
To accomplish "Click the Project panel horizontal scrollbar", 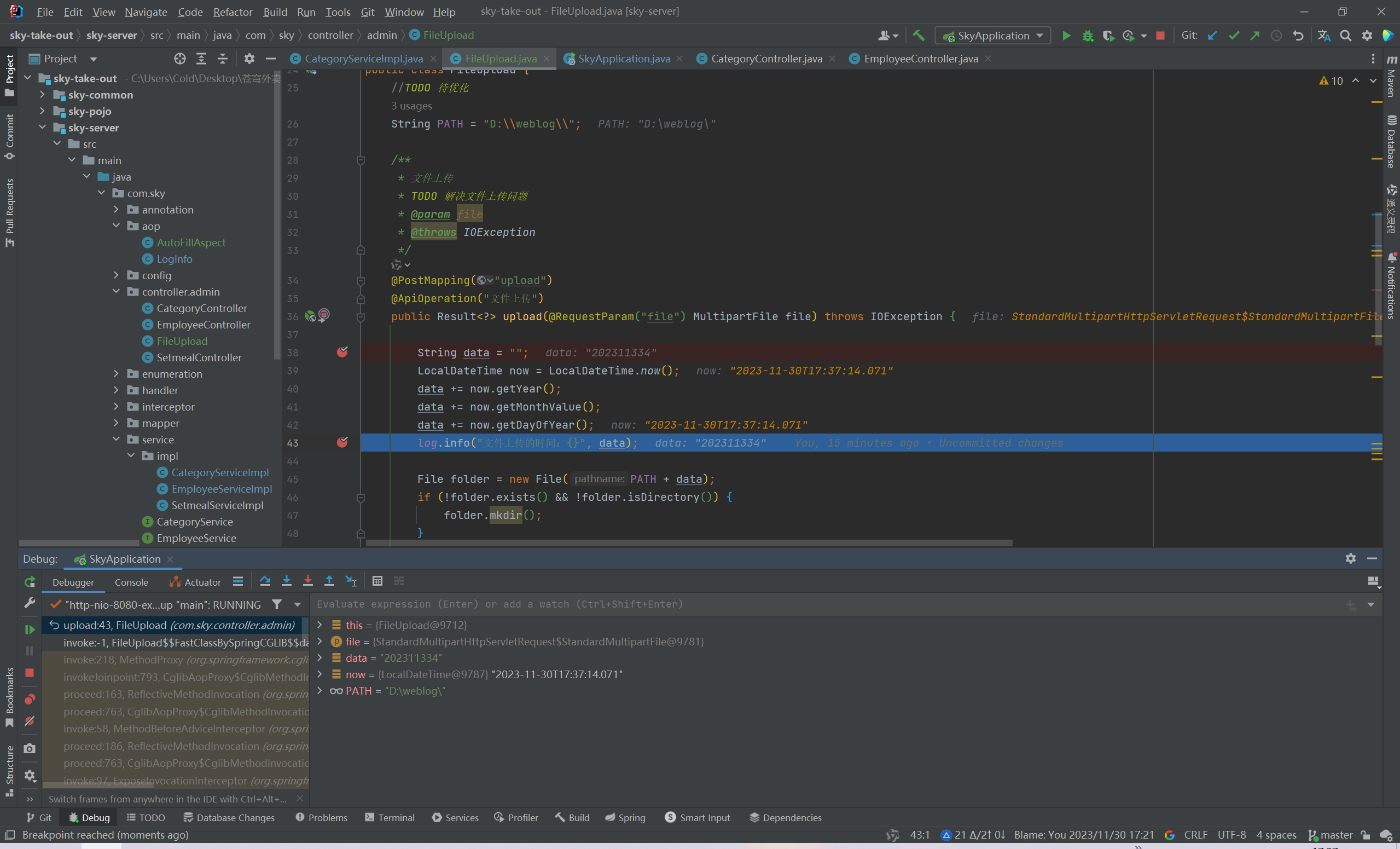I will click(79, 542).
